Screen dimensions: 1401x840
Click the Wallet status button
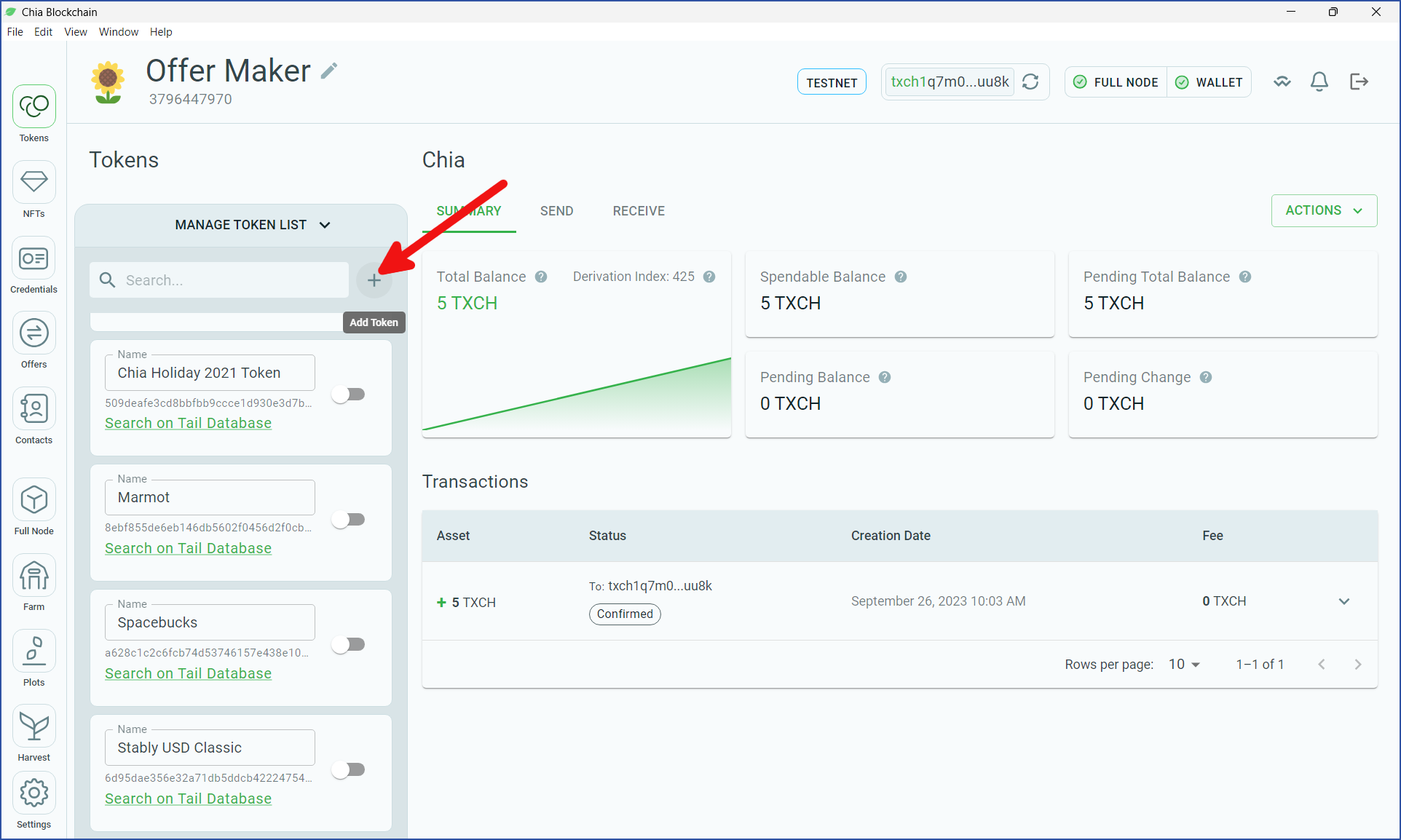click(1209, 82)
